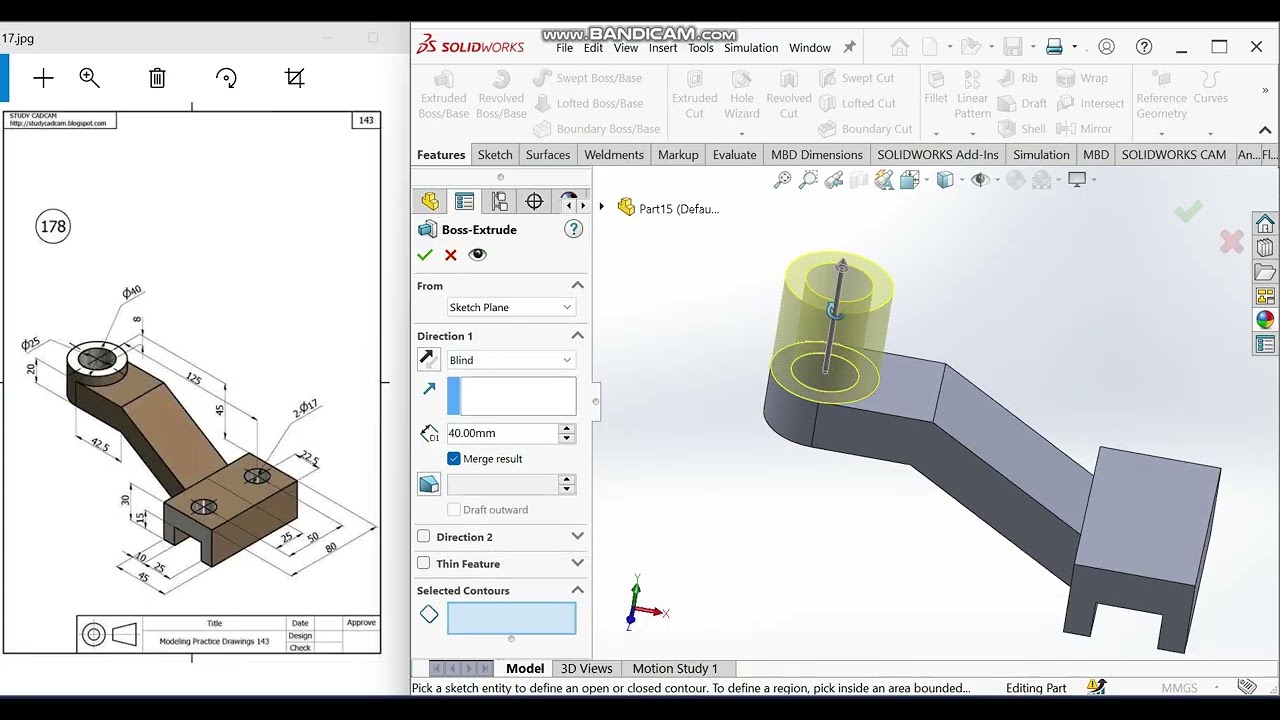Toggle Merge result checkbox
The height and width of the screenshot is (720, 1280).
(x=454, y=459)
